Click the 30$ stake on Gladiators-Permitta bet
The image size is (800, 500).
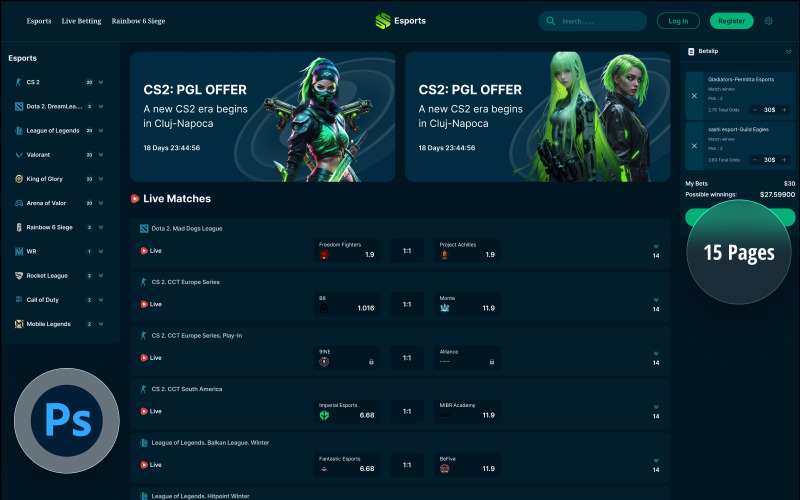coord(769,110)
